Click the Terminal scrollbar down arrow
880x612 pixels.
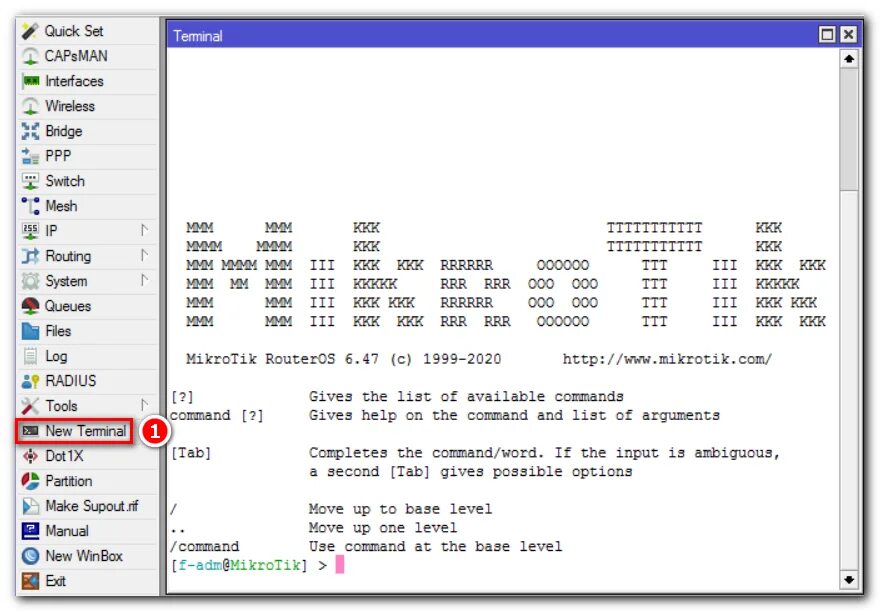pyautogui.click(x=849, y=579)
